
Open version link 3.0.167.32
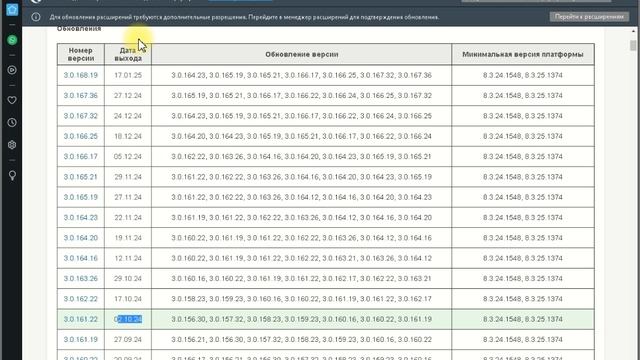pyautogui.click(x=80, y=116)
